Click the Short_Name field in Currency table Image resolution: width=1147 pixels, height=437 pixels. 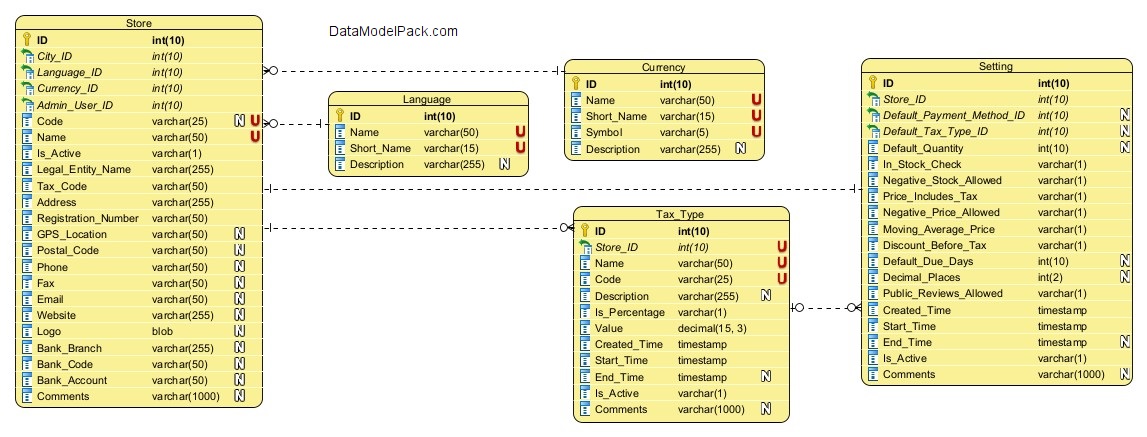(615, 116)
